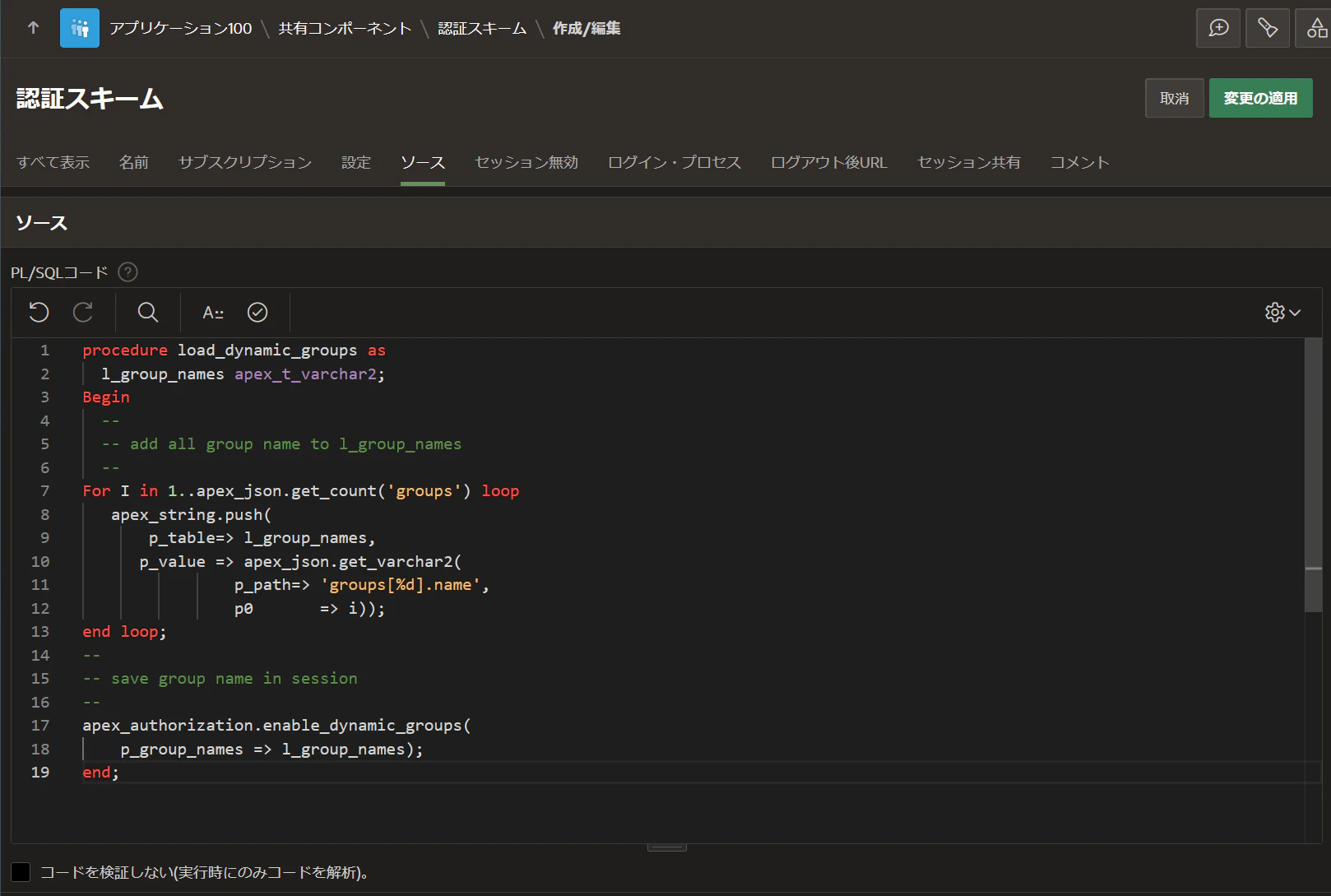Image resolution: width=1331 pixels, height=896 pixels.
Task: Open the feedback comment icon
Action: coord(1218,28)
